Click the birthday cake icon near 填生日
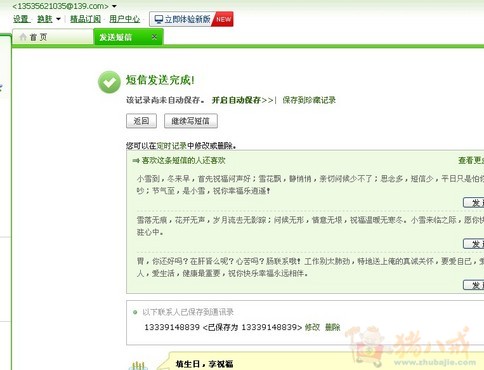The height and width of the screenshot is (370, 484). (138, 365)
